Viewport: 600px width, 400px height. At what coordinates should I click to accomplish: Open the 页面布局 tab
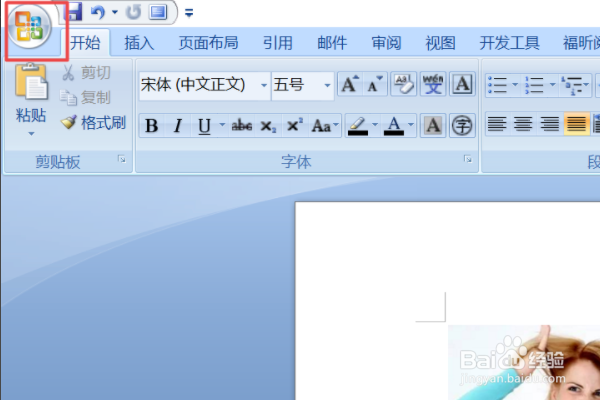click(x=209, y=42)
